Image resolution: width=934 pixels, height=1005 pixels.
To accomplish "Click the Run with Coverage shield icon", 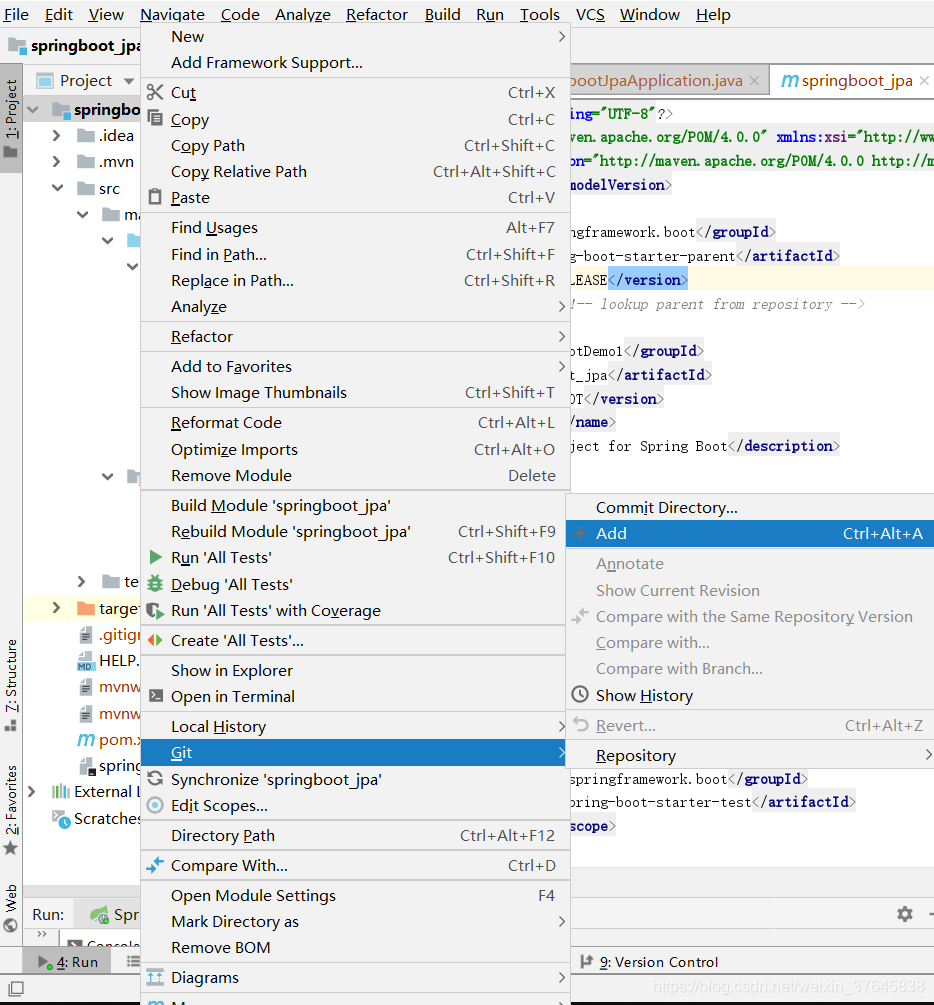I will [155, 610].
